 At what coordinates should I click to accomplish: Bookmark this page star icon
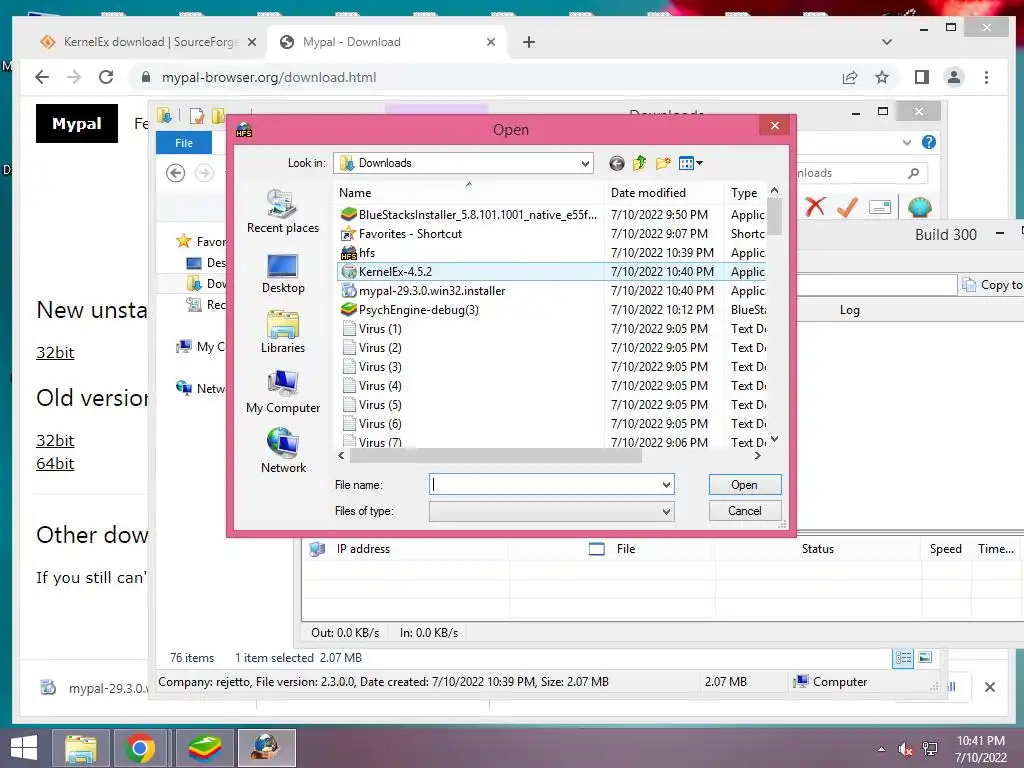point(882,77)
